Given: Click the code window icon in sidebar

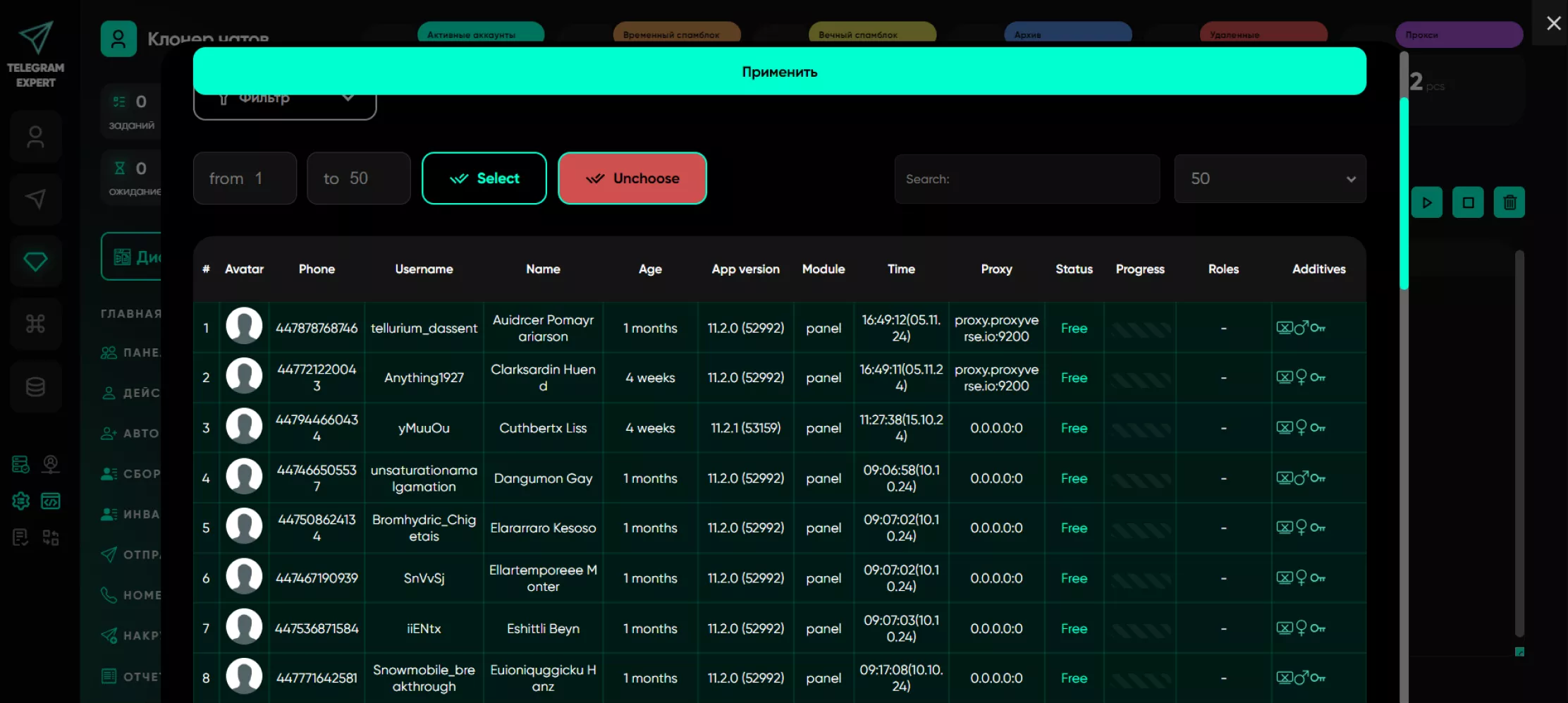Looking at the screenshot, I should point(51,501).
